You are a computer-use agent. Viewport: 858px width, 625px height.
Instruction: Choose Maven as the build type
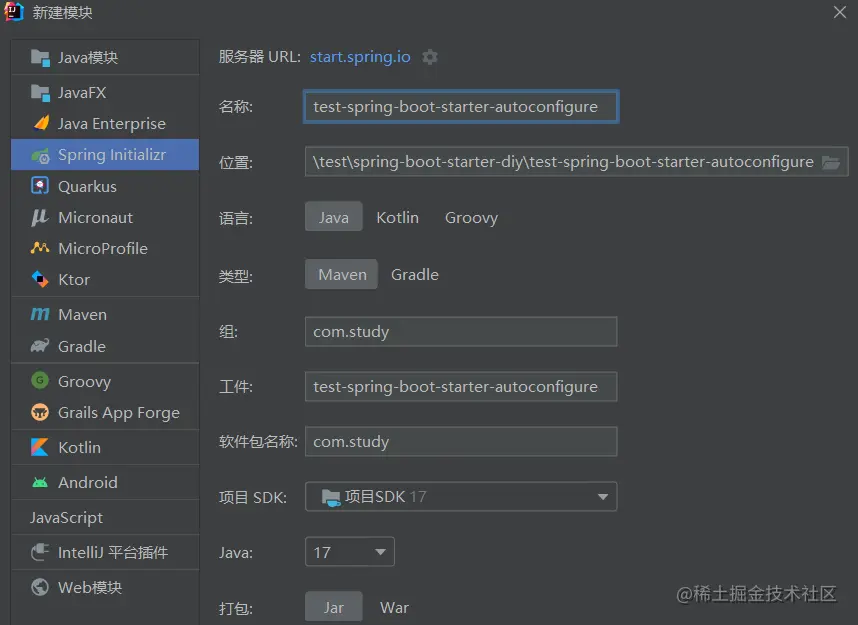pyautogui.click(x=342, y=274)
